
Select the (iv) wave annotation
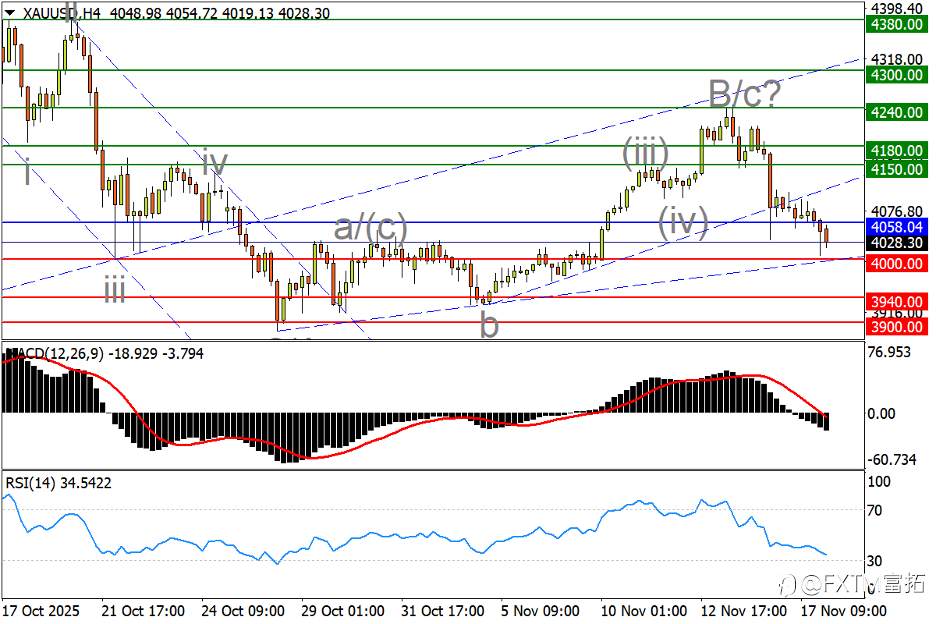[683, 222]
